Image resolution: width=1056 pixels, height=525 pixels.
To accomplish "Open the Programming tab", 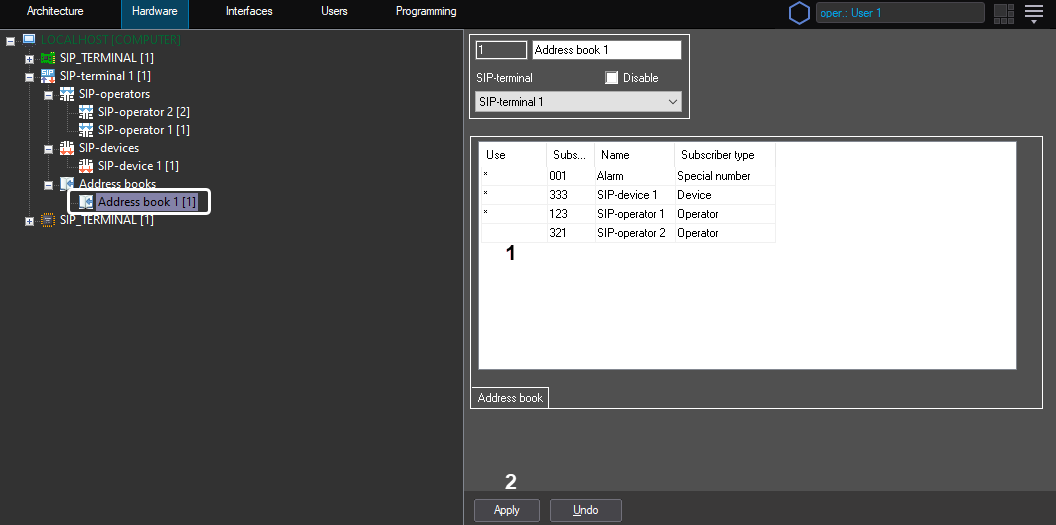I will coord(426,12).
